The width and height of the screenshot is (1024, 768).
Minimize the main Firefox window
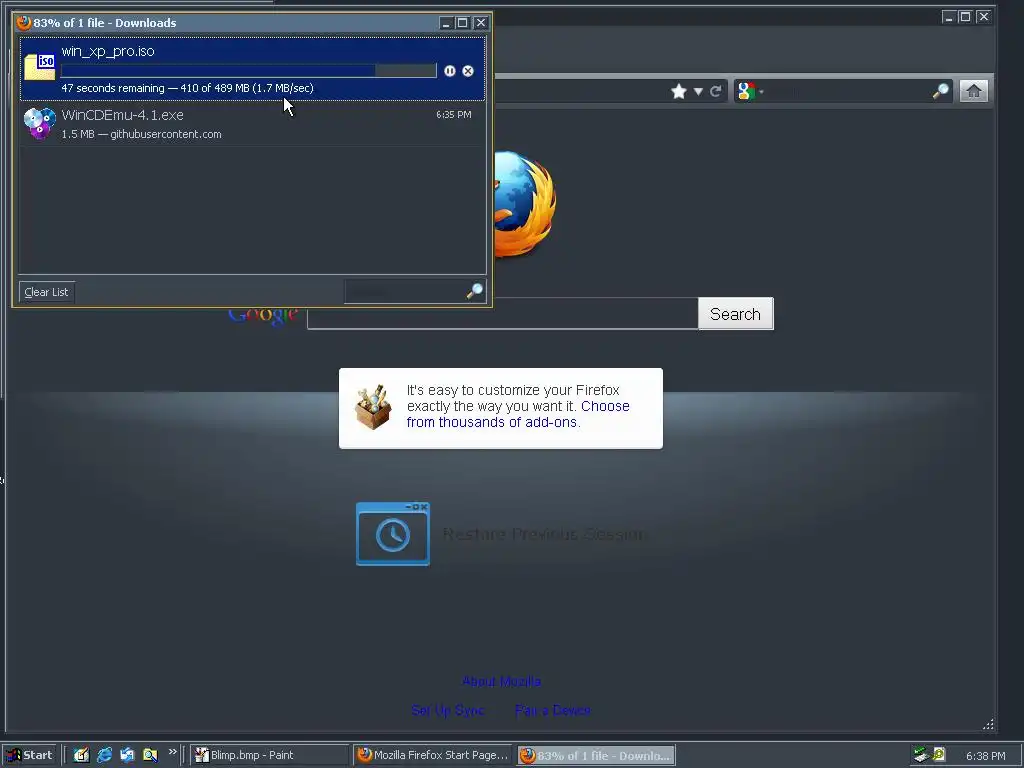pos(949,17)
